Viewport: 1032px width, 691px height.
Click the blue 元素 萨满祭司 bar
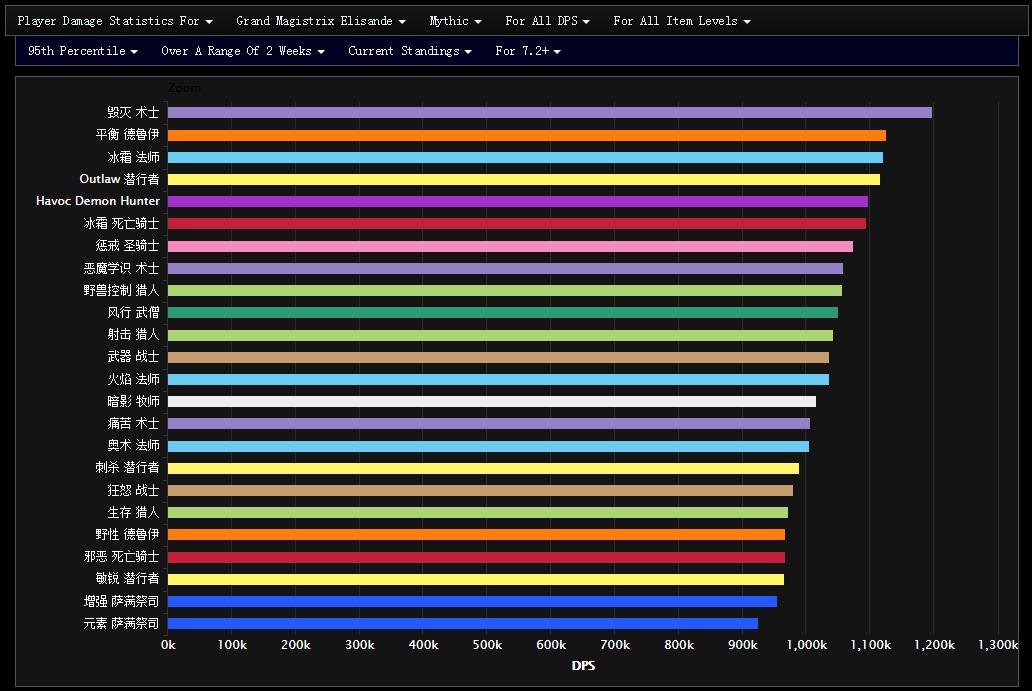click(462, 623)
